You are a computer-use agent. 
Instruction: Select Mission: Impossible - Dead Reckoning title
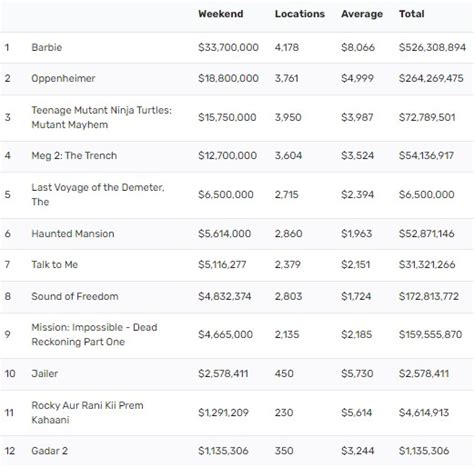(94, 335)
